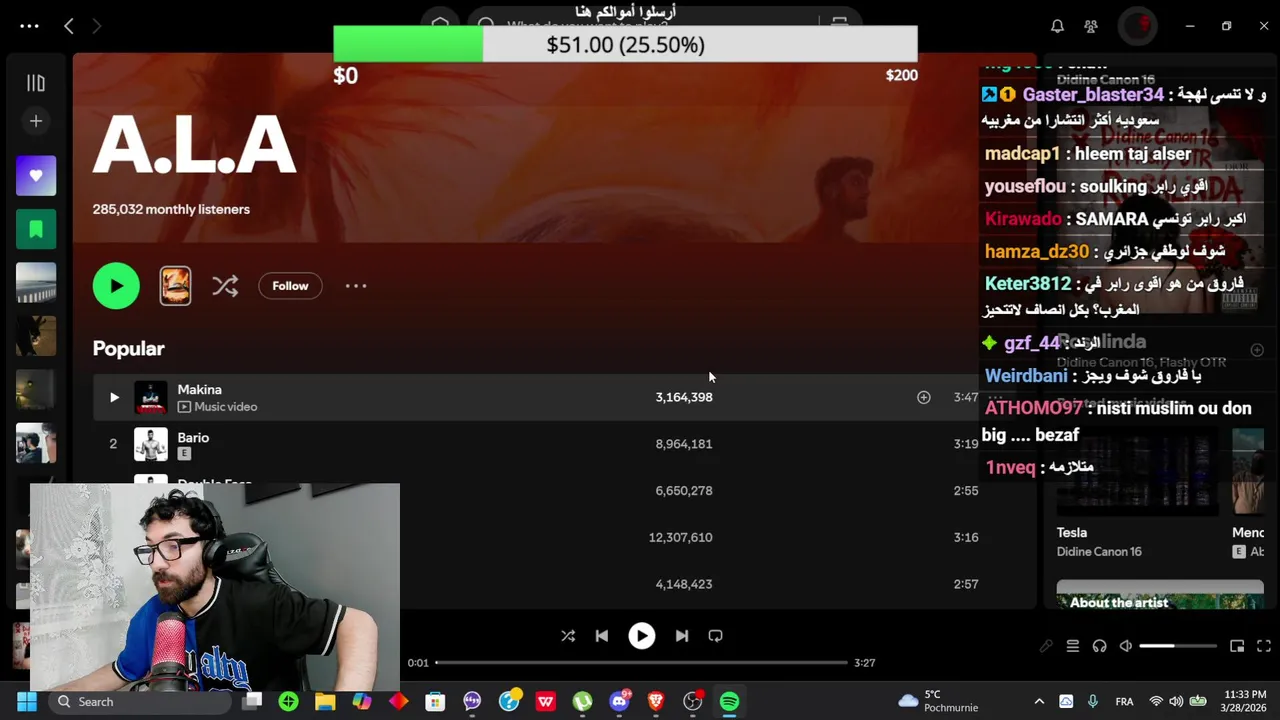The width and height of the screenshot is (1280, 720).
Task: Click the taskbar Search box
Action: 140,702
